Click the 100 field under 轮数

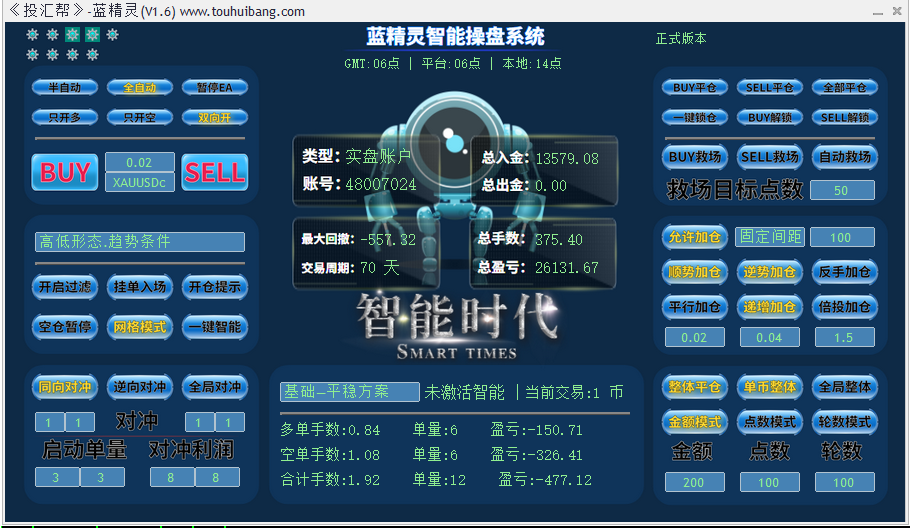[844, 482]
